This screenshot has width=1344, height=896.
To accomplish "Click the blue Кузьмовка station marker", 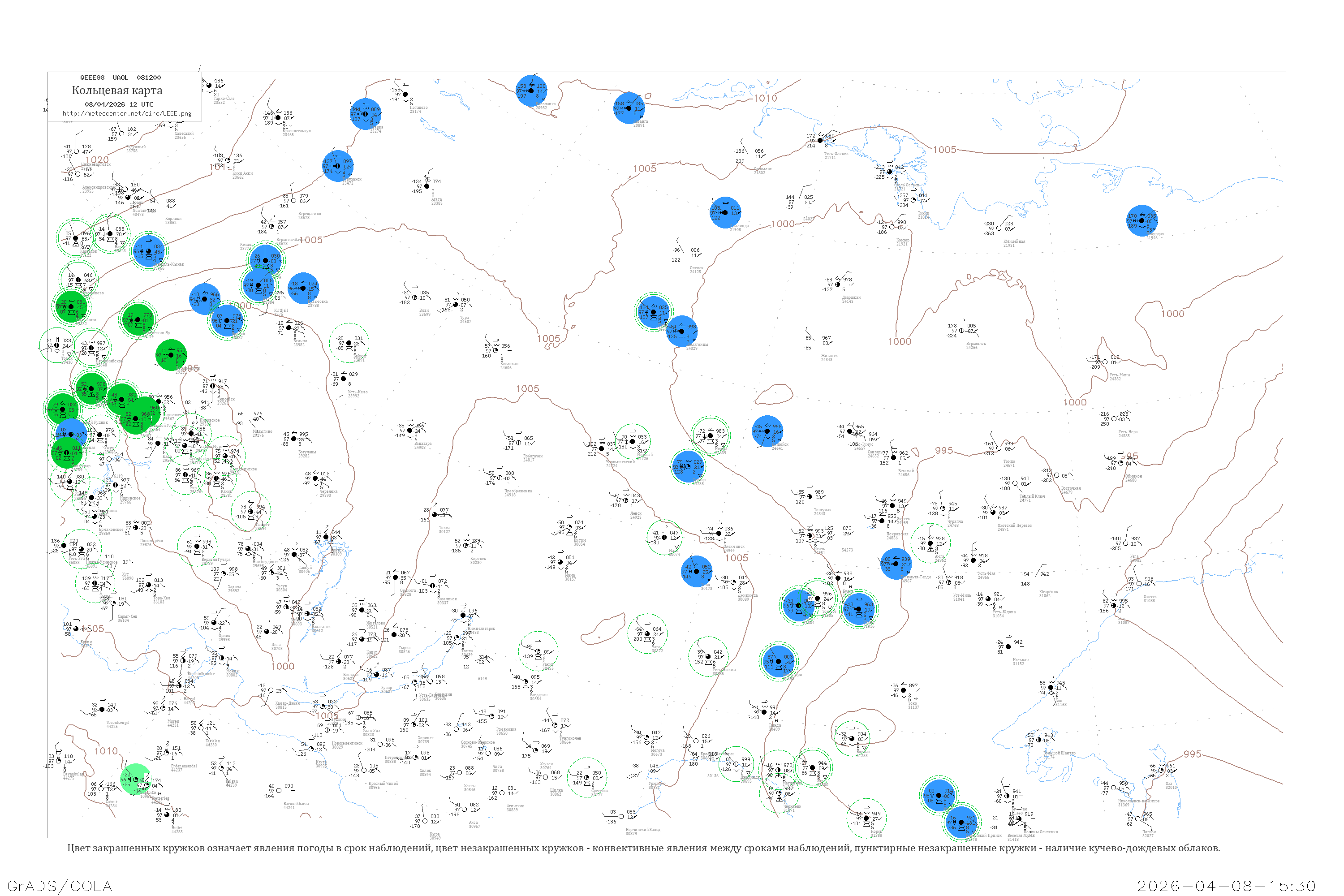I will point(303,288).
